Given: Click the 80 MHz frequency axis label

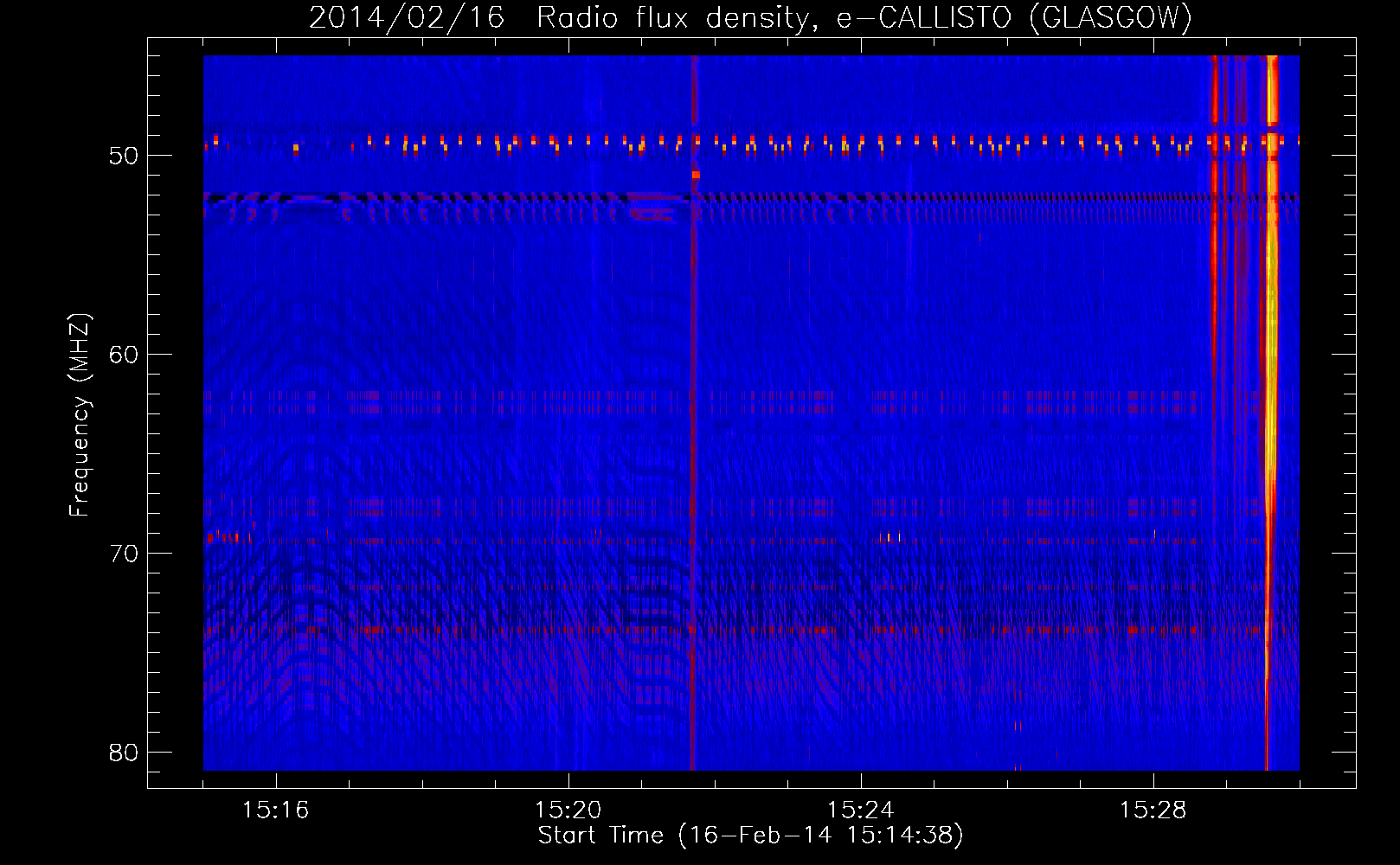Looking at the screenshot, I should click(x=124, y=753).
